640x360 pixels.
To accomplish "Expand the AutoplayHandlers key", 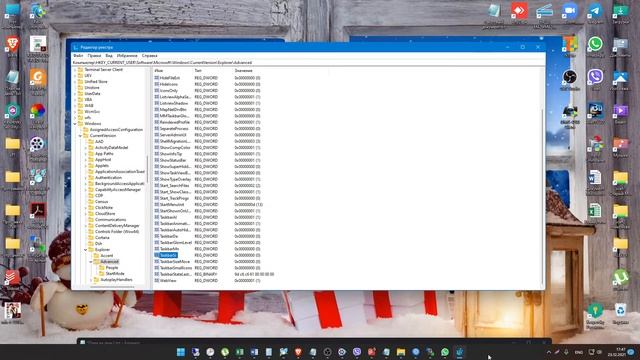I will point(91,280).
